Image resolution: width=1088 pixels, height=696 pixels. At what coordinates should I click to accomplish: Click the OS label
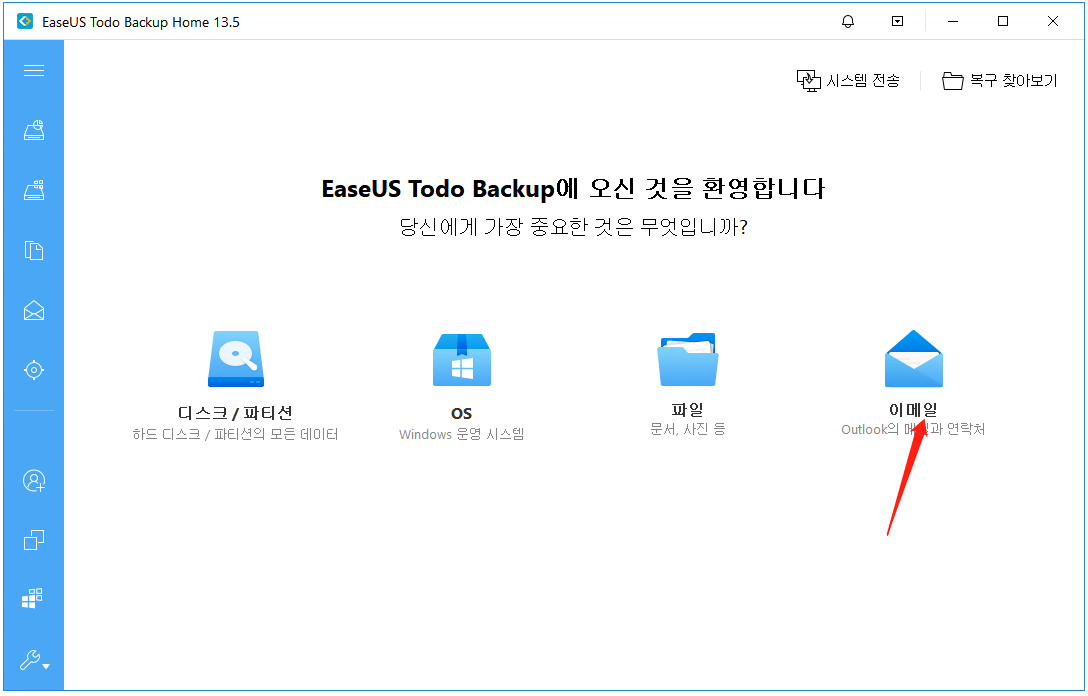(x=461, y=414)
